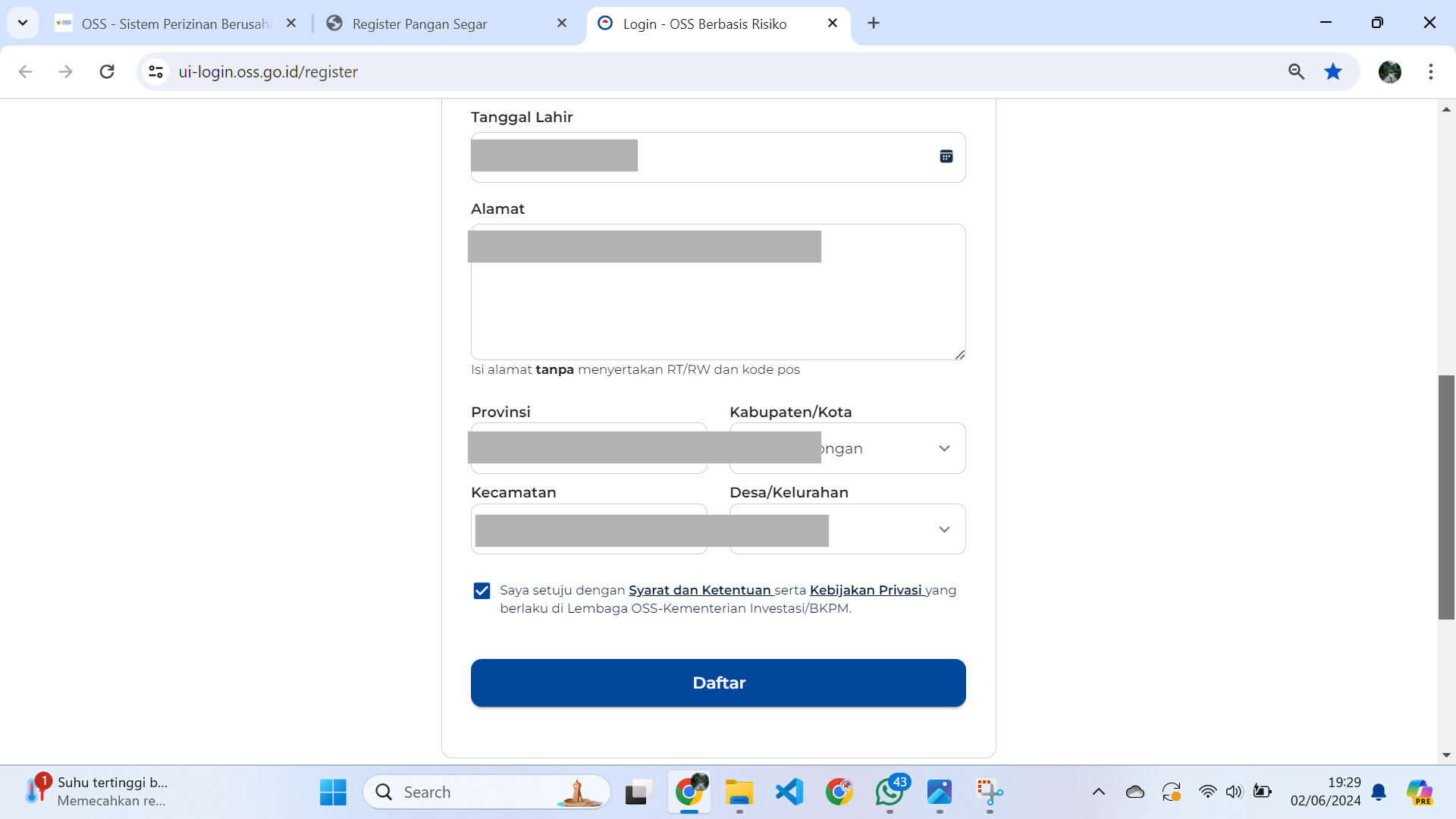Click the scrollbar up arrow
This screenshot has width=1456, height=819.
pos(1446,109)
